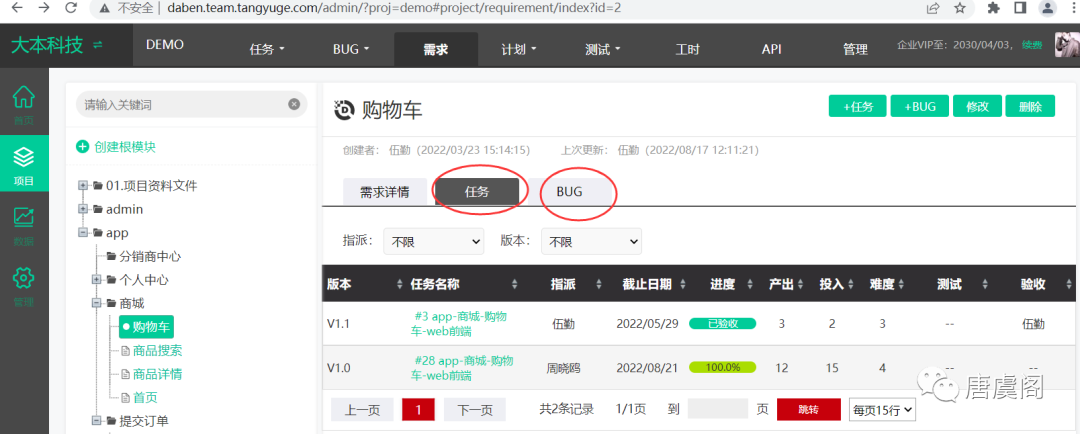
Task: Open the browser profile avatar icon
Action: click(x=1048, y=8)
